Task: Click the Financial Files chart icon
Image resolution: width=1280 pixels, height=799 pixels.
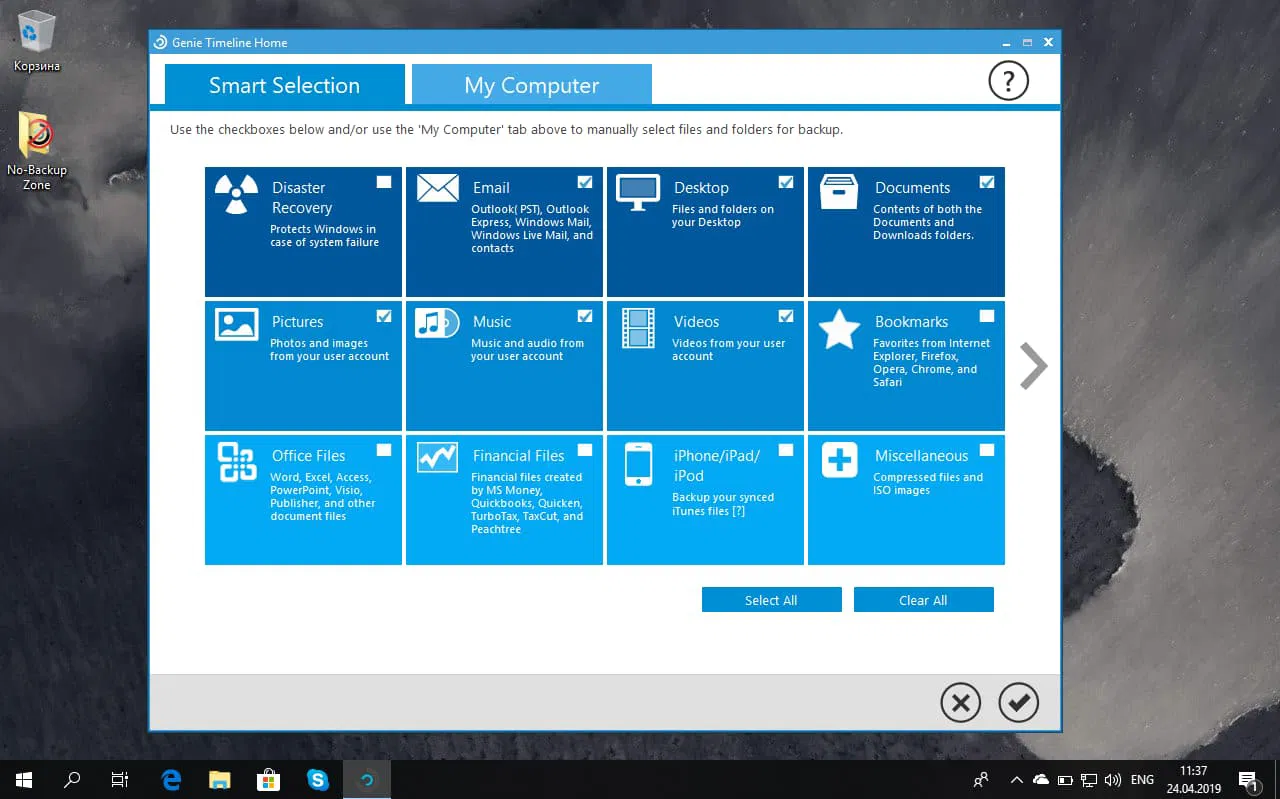Action: [437, 457]
